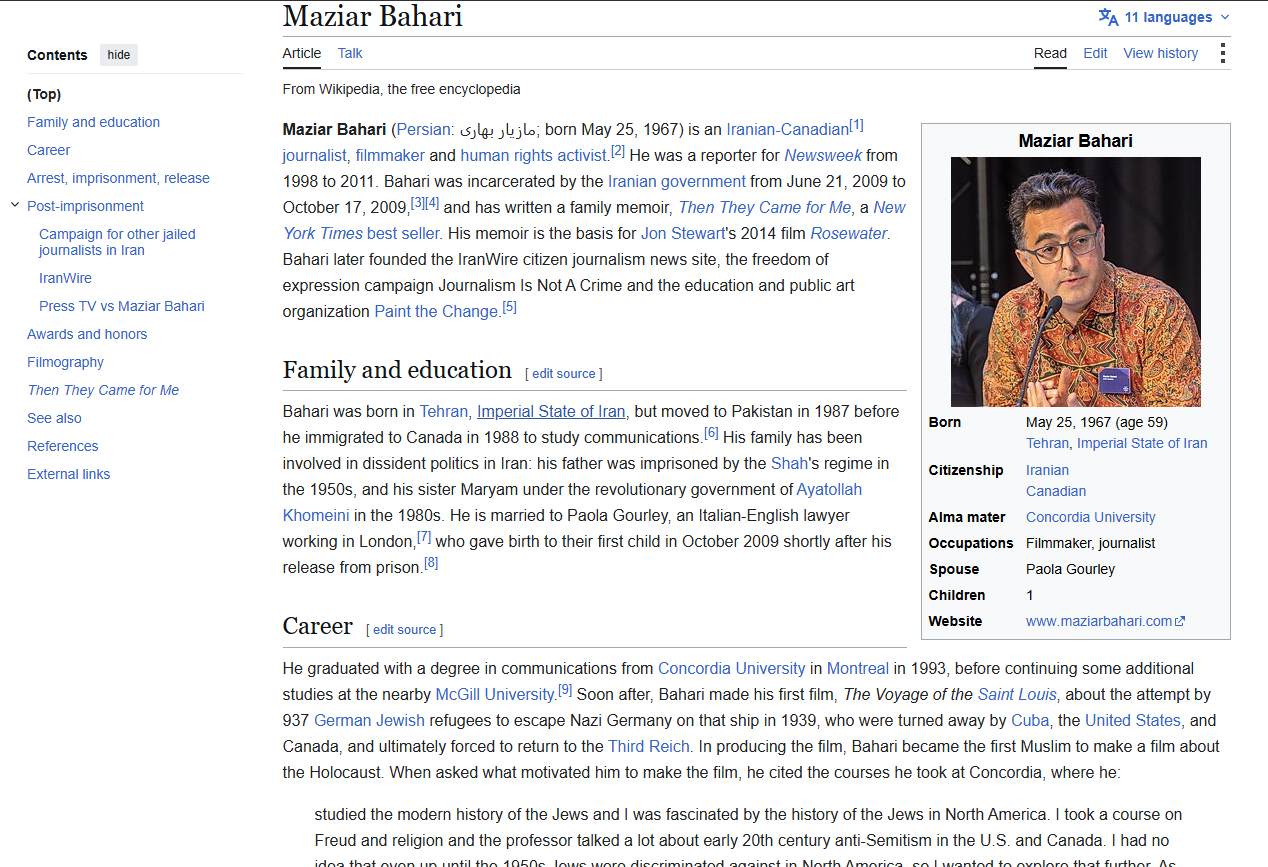The image size is (1268, 867).
Task: Go to Then They Came for Me contents entry
Action: click(103, 390)
